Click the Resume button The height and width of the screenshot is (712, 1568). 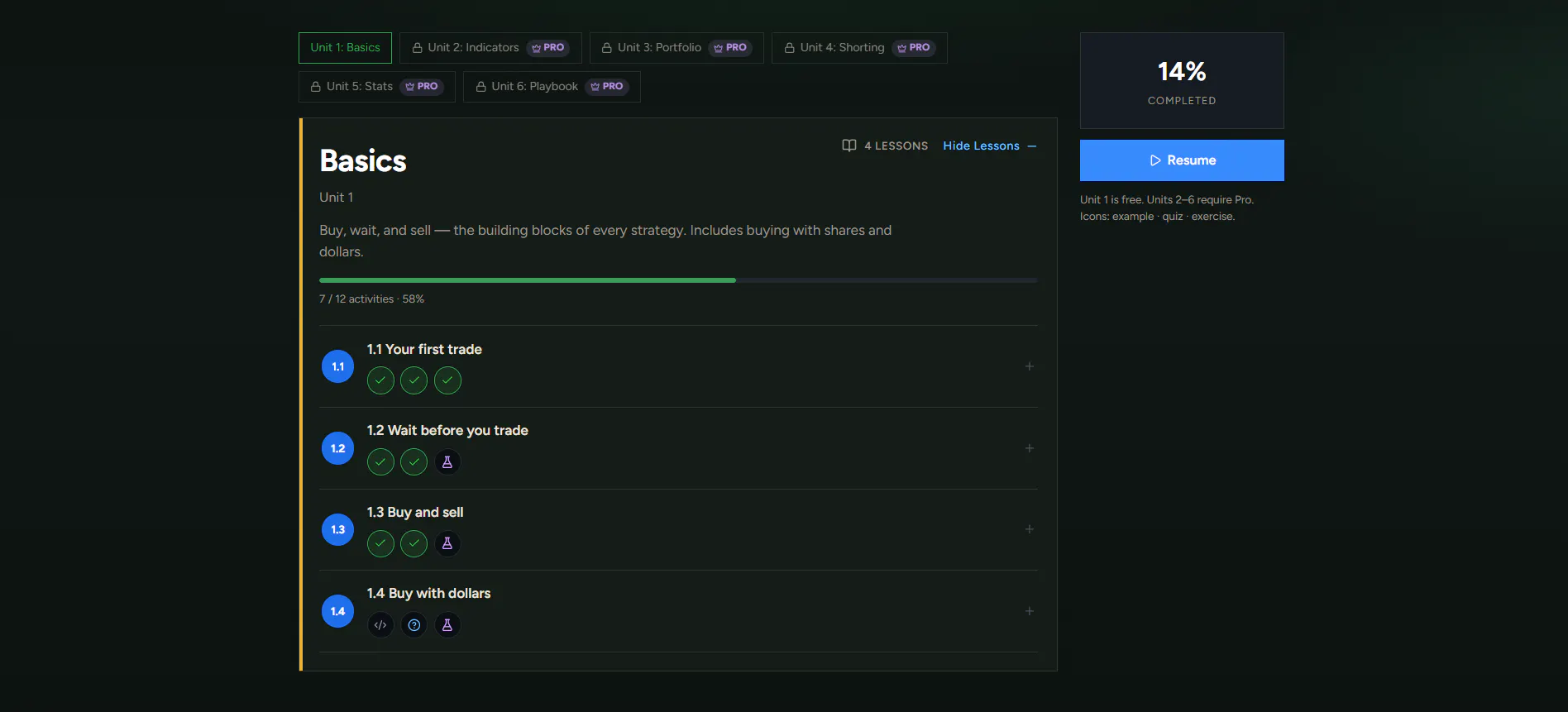point(1182,160)
